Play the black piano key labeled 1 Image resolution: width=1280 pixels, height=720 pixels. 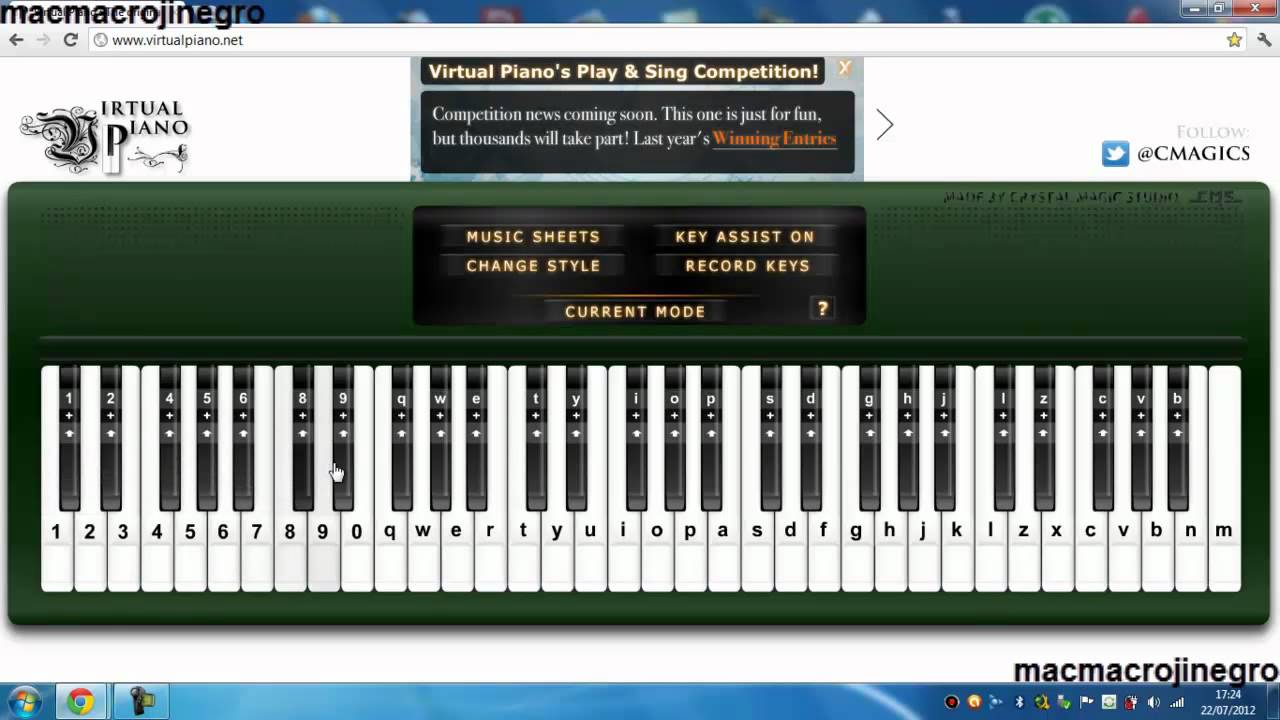(69, 438)
